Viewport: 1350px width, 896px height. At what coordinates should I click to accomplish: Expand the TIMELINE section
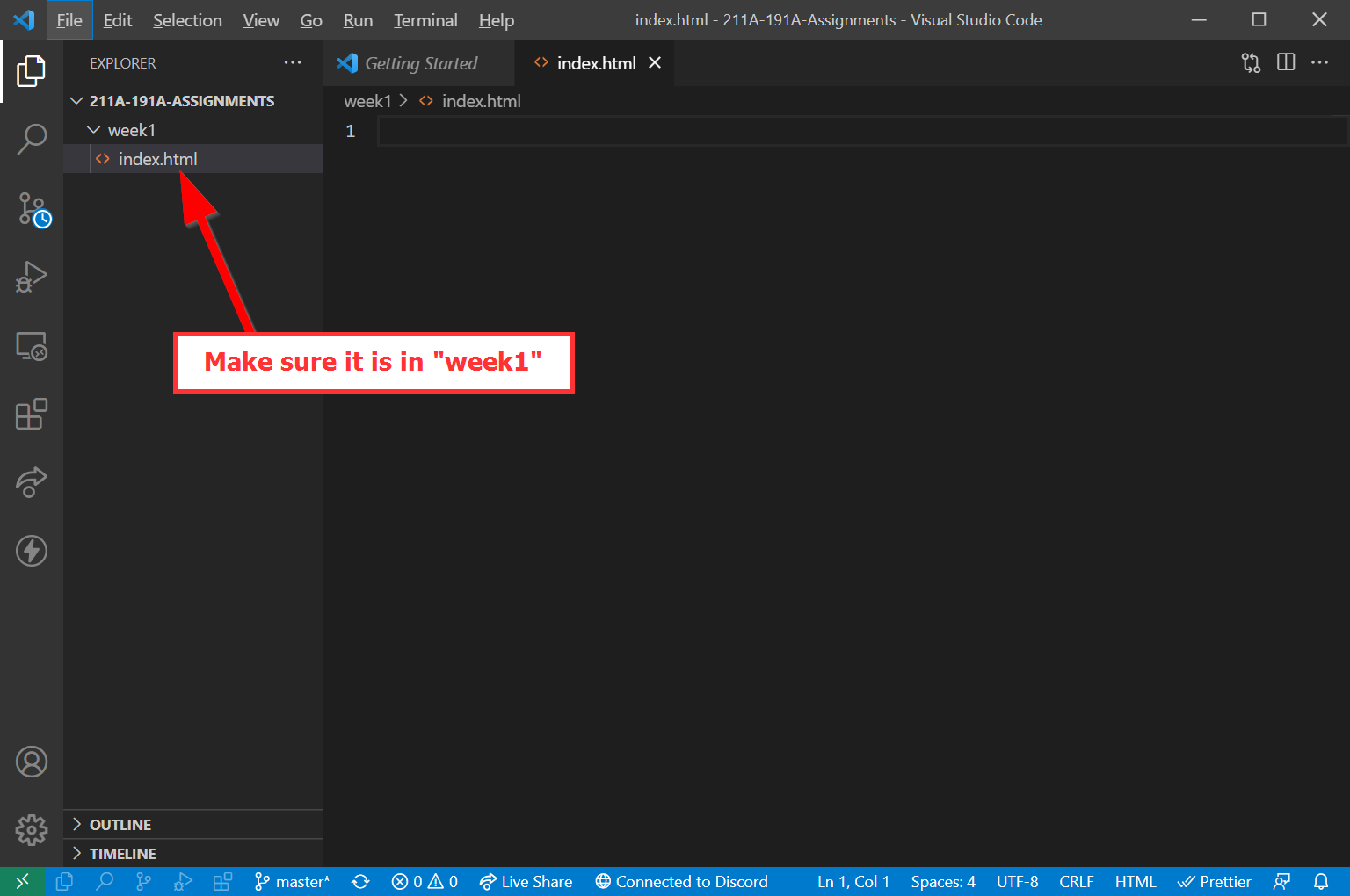click(122, 854)
